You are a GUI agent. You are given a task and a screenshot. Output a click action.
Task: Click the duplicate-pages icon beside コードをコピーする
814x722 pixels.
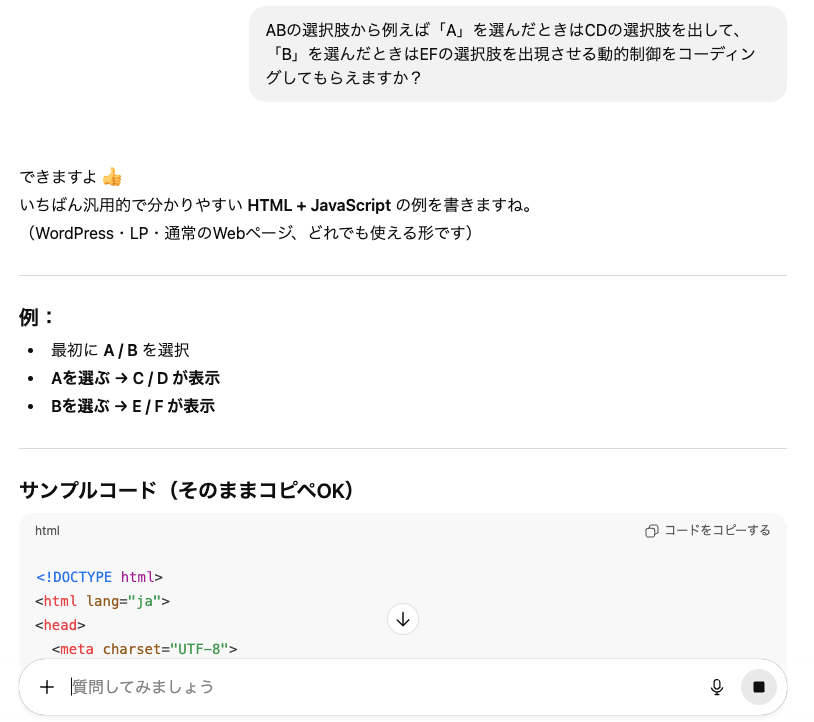[x=653, y=531]
